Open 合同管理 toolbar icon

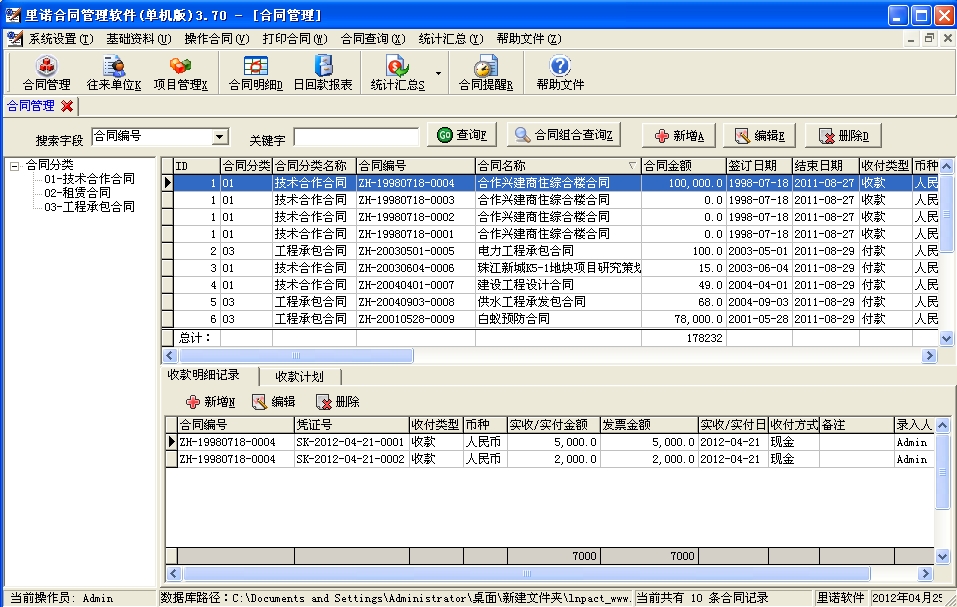46,72
